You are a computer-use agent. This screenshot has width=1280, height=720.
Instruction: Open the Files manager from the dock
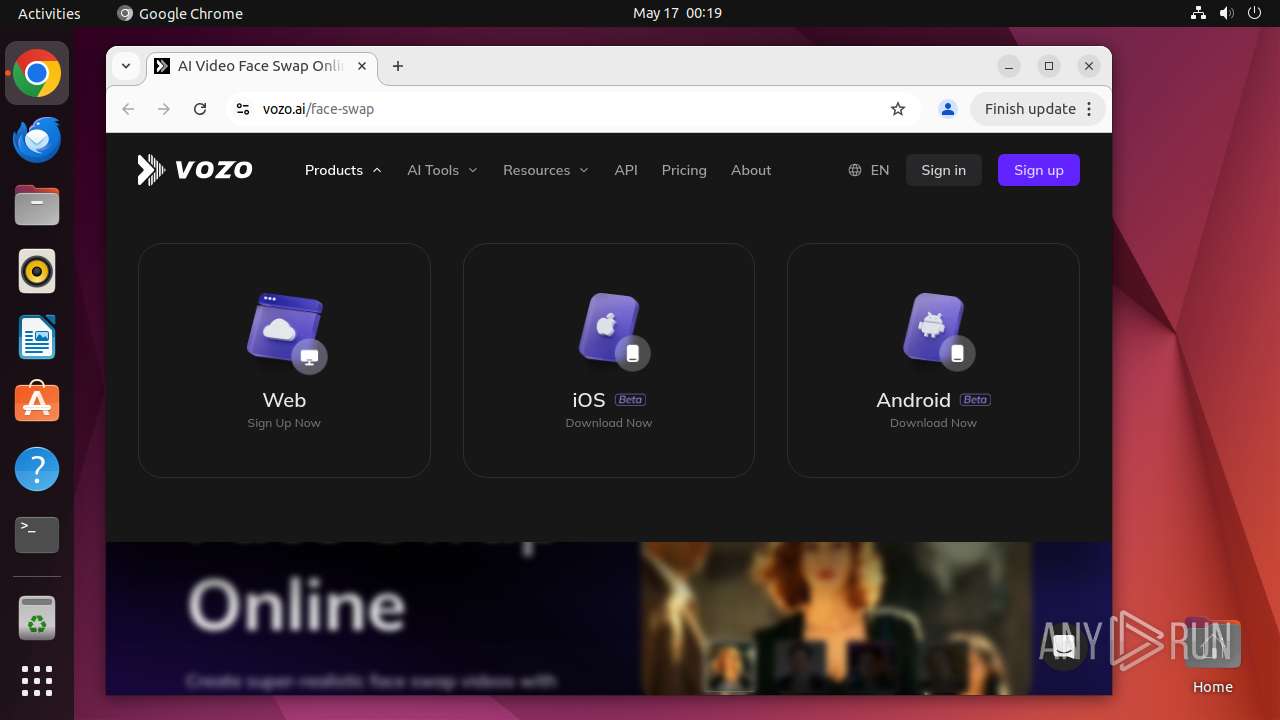pos(37,205)
